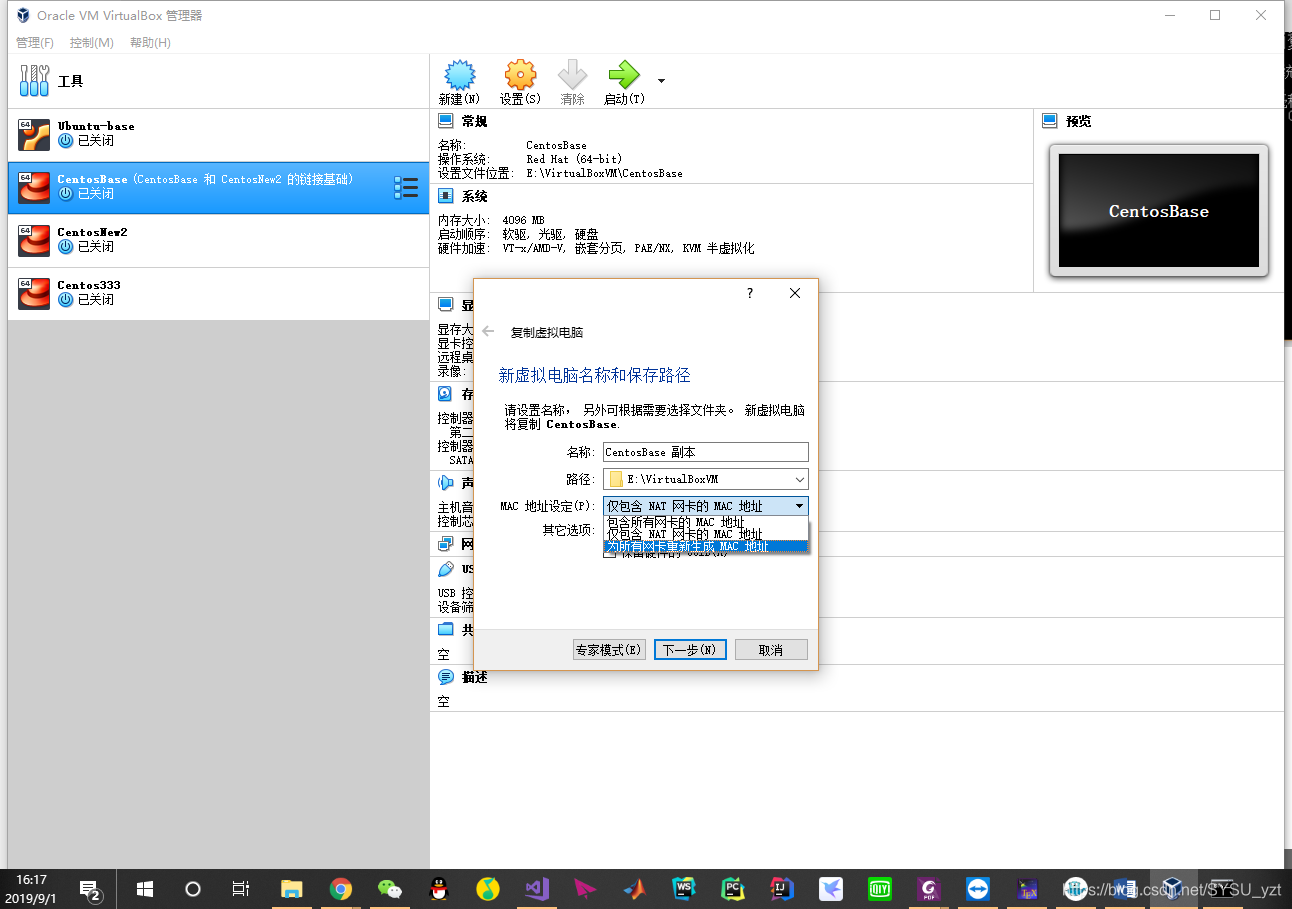The image size is (1292, 909).
Task: Open IntelliJ IDEA from the taskbar
Action: click(782, 888)
